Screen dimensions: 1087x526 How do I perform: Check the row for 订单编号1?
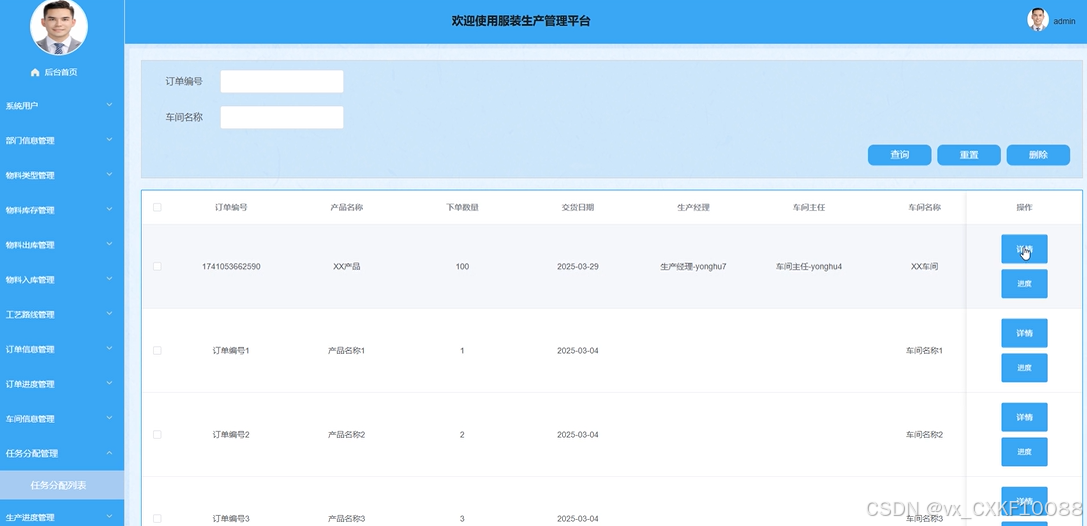[x=157, y=351]
